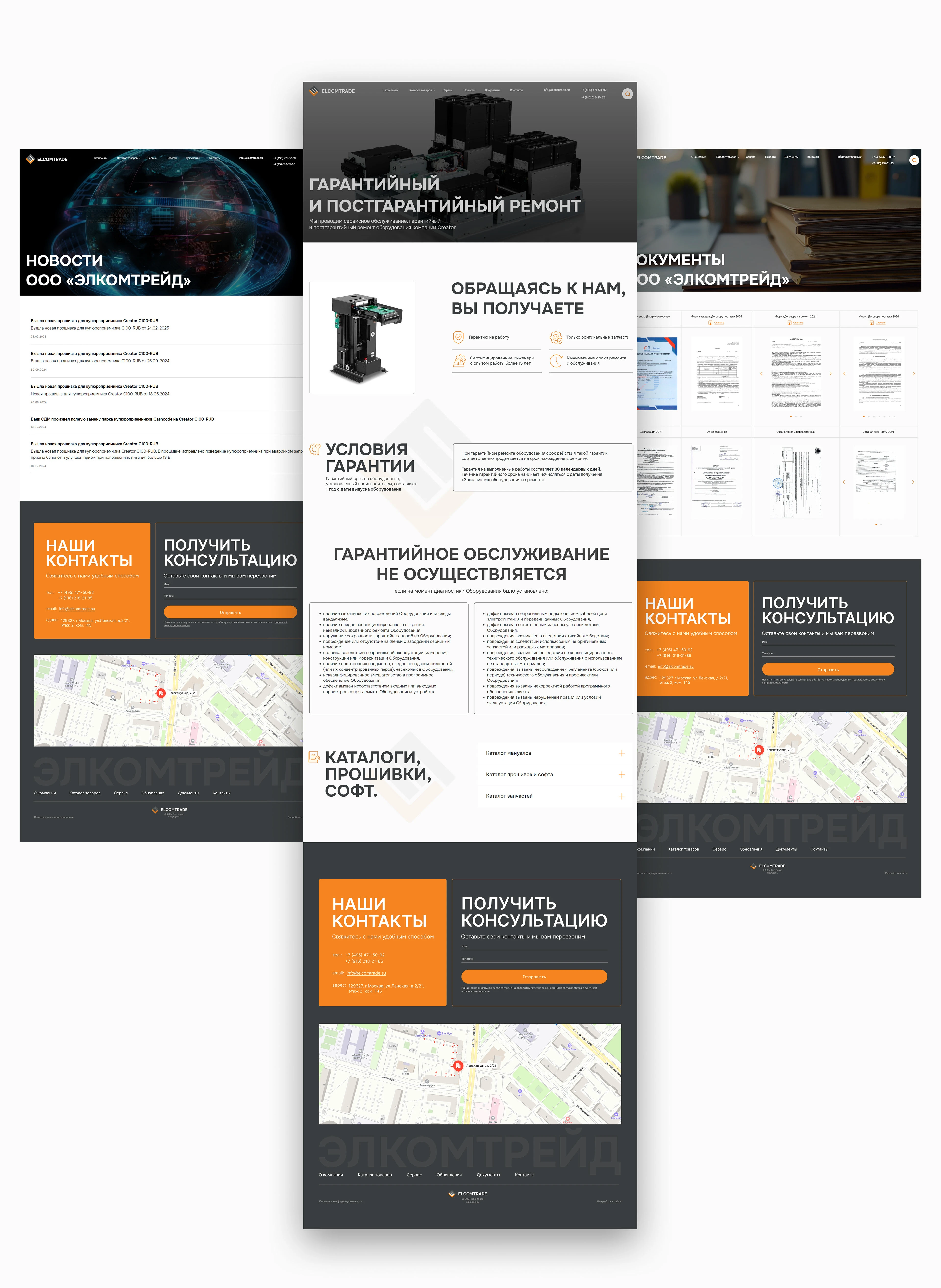Select second pagination dot under Форма Договора на ремонт 2024
The width and height of the screenshot is (941, 1288).
pyautogui.click(x=796, y=416)
